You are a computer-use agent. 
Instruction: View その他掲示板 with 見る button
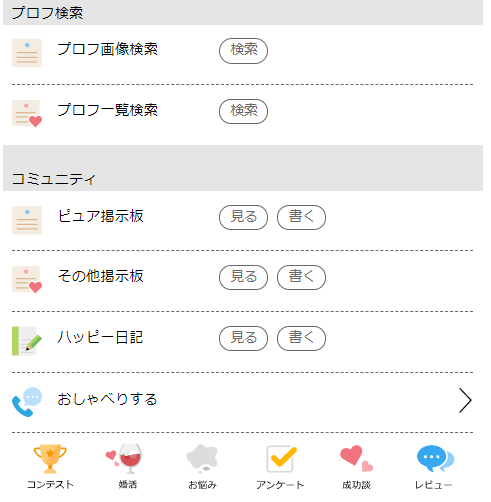(x=243, y=277)
